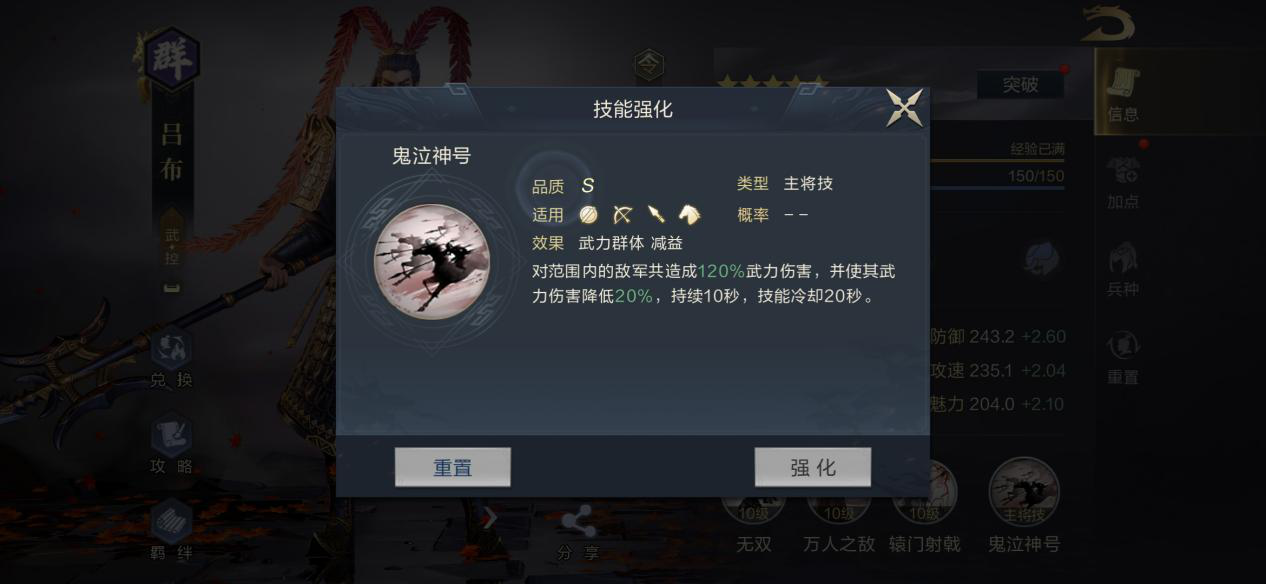Tap the 分享 share icon

pos(578,533)
